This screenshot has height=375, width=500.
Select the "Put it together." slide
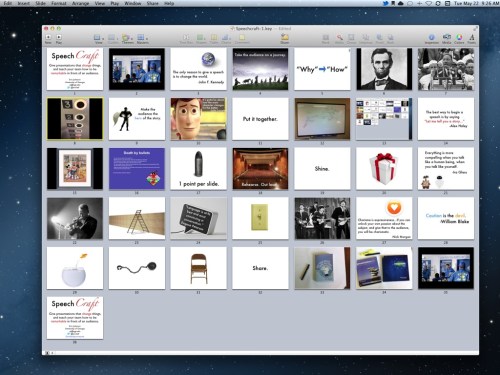pos(260,119)
